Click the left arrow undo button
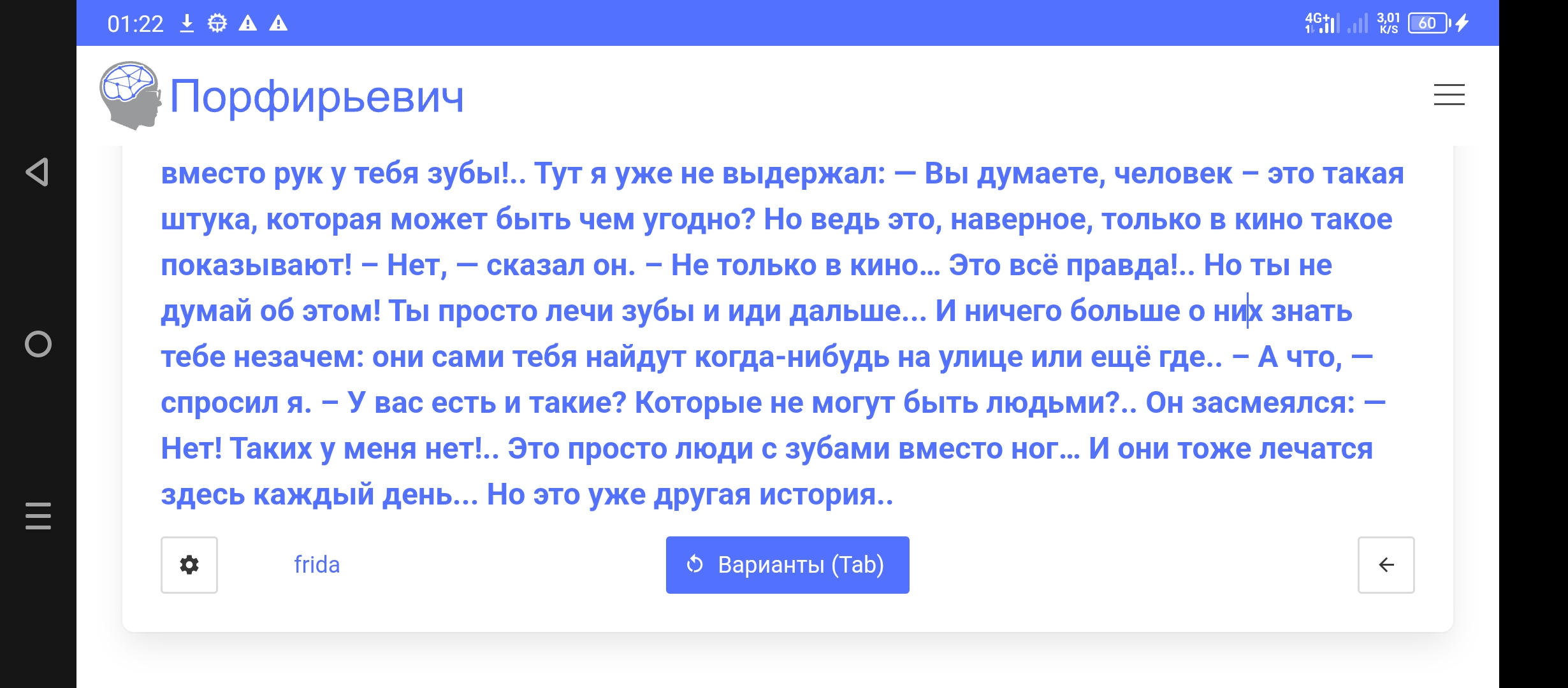 (x=1386, y=565)
